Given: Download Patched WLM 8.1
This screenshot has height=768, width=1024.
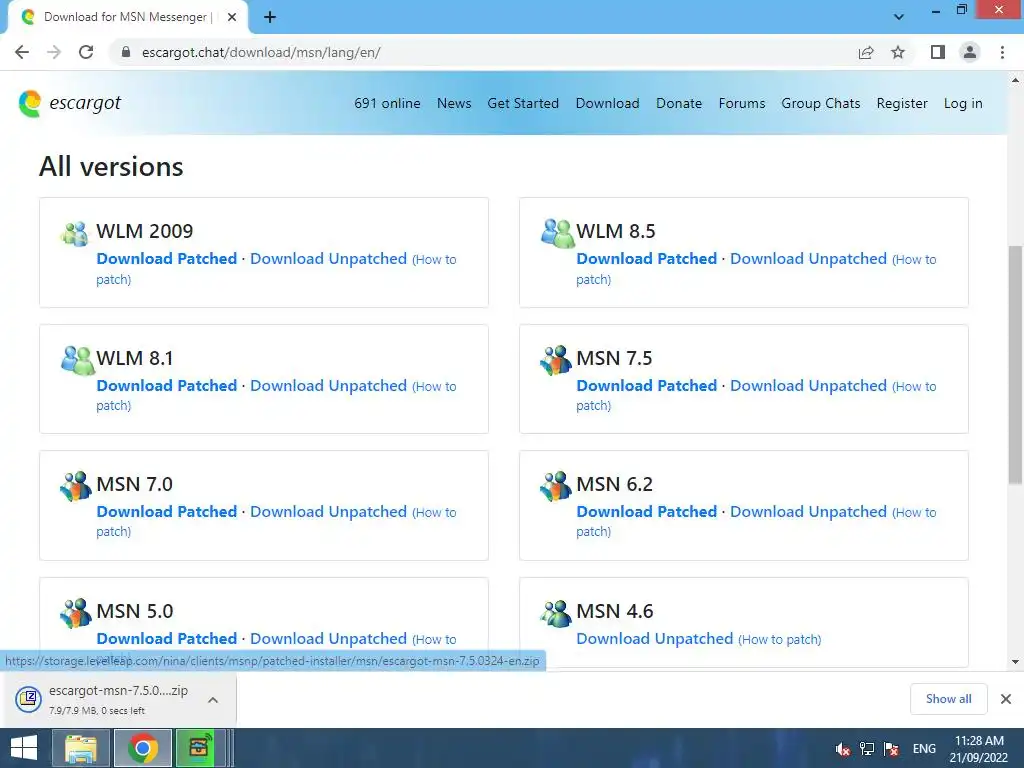Looking at the screenshot, I should pyautogui.click(x=167, y=385).
